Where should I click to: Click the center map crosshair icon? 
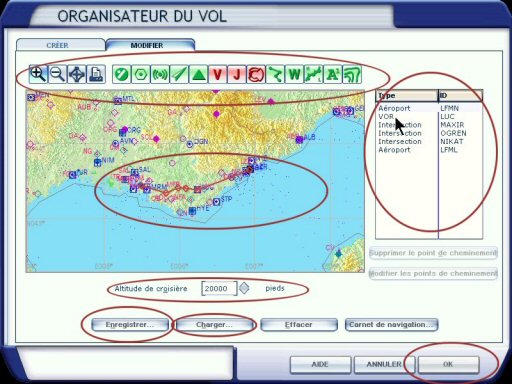point(77,74)
